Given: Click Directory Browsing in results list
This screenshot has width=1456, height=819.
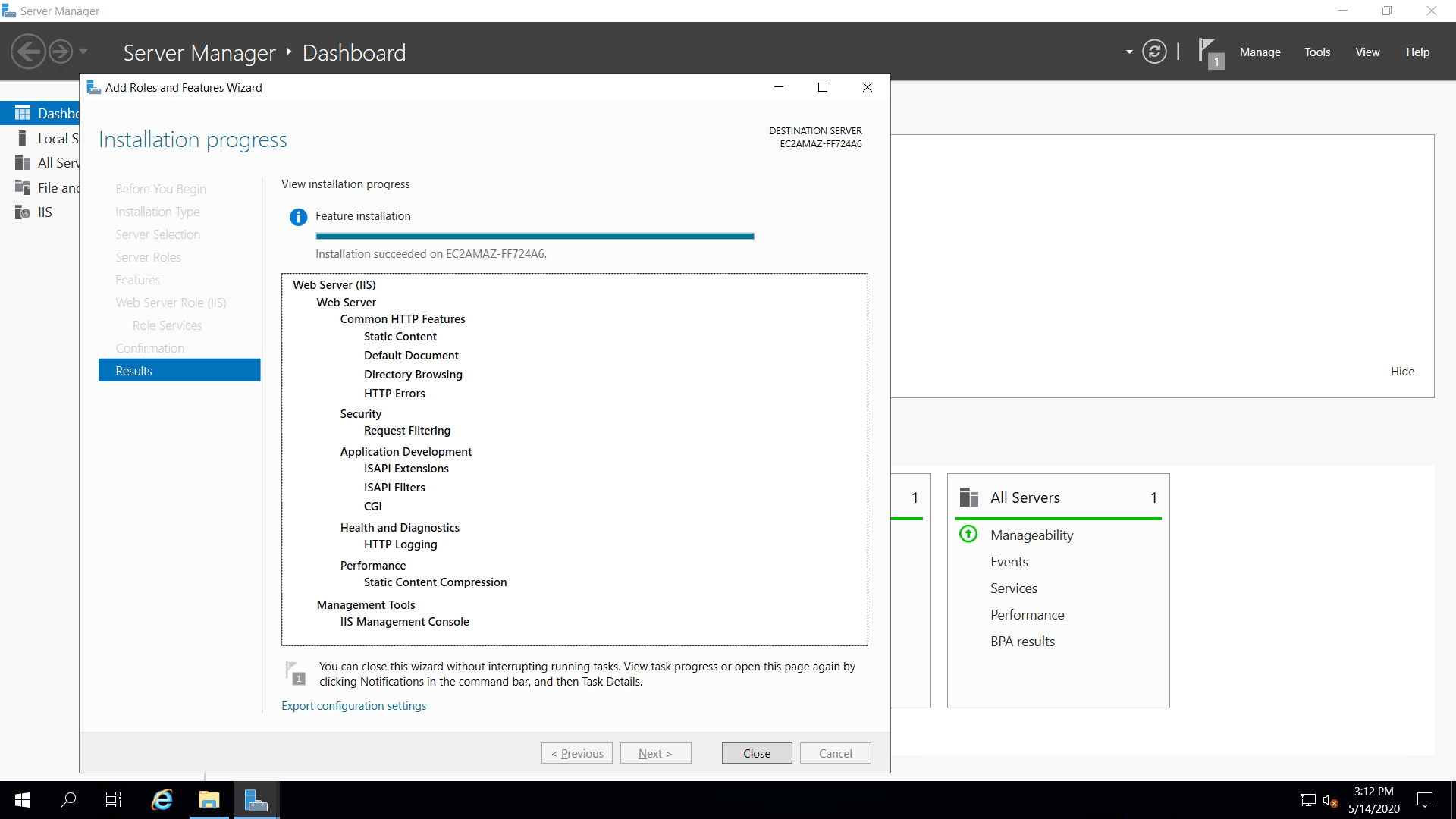Looking at the screenshot, I should (x=413, y=375).
